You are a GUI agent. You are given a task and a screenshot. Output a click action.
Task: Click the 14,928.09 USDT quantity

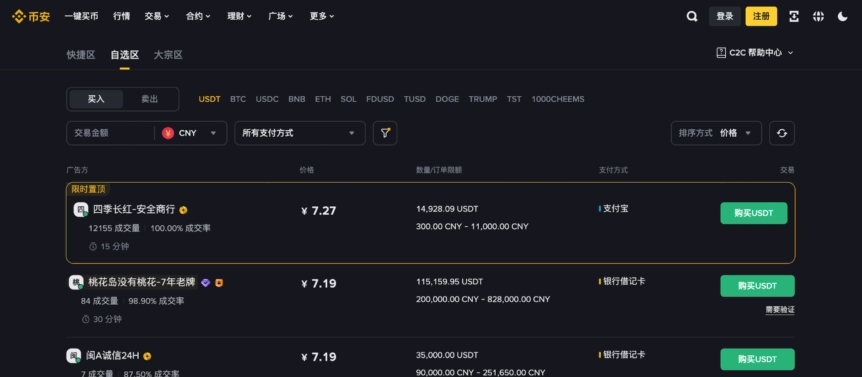point(447,209)
